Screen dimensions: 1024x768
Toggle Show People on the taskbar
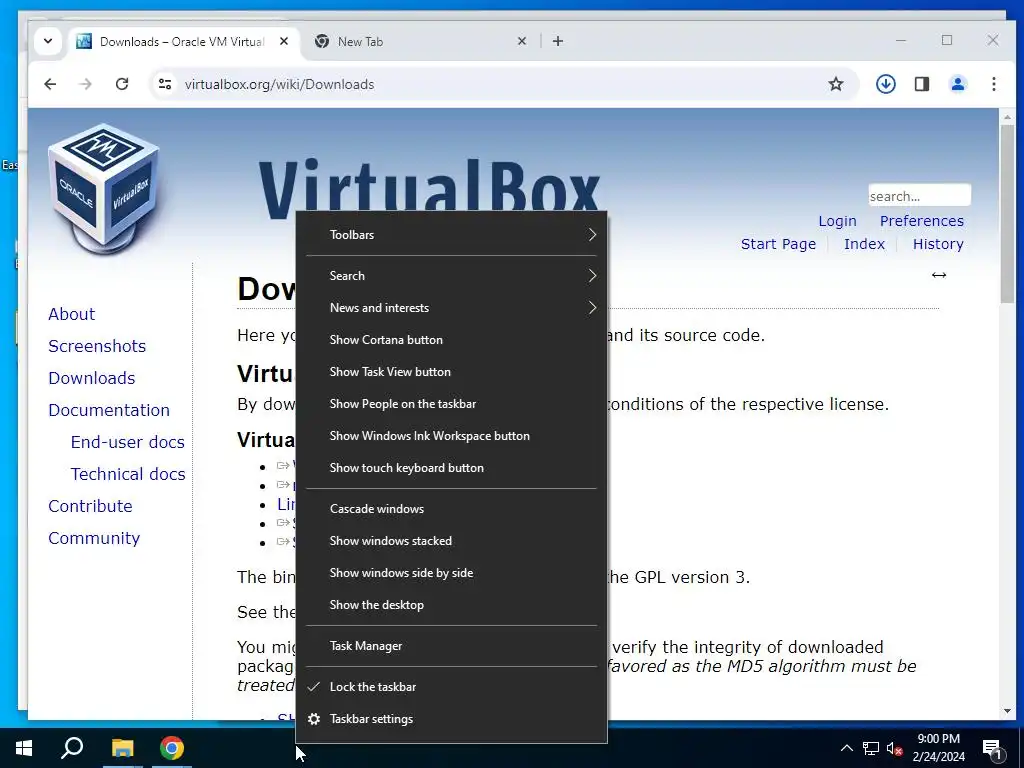coord(451,404)
